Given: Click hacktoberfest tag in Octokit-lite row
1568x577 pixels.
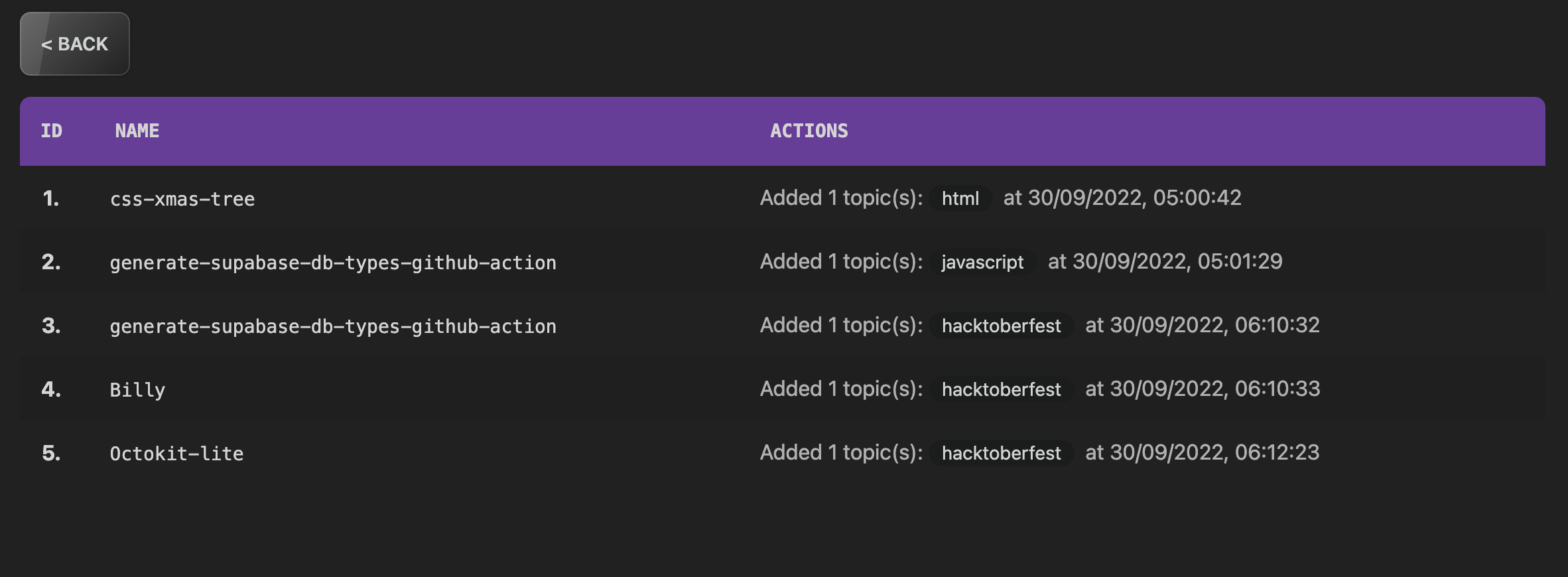Looking at the screenshot, I should click(1001, 453).
